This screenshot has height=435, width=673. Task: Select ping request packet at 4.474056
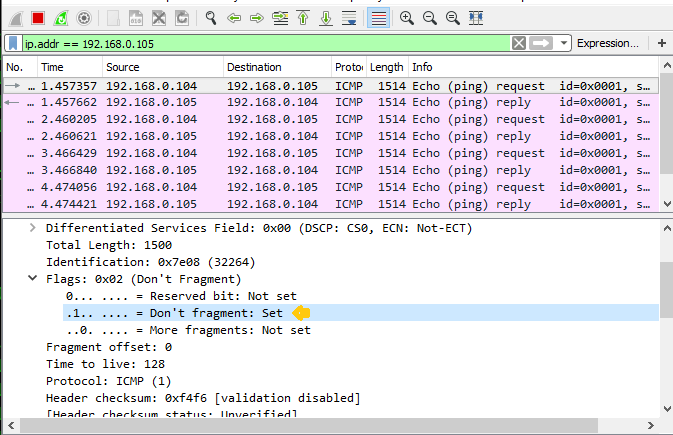pos(330,187)
